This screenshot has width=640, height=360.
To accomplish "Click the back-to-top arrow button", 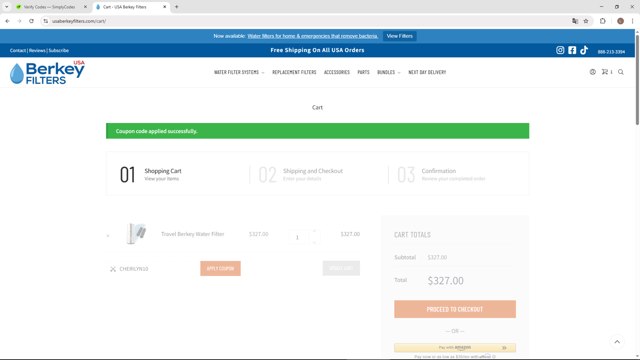I will [617, 342].
